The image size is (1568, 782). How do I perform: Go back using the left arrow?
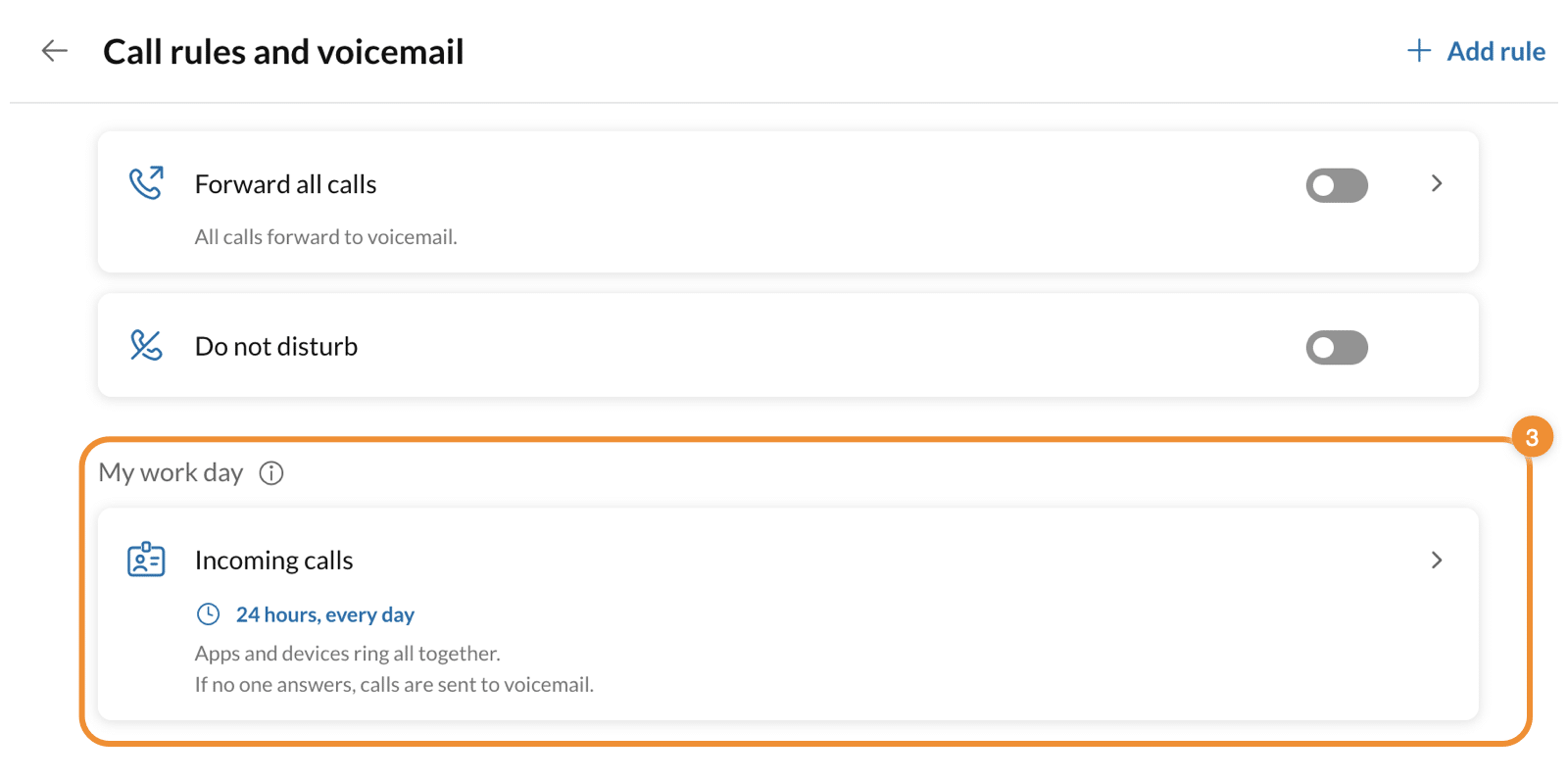[55, 51]
